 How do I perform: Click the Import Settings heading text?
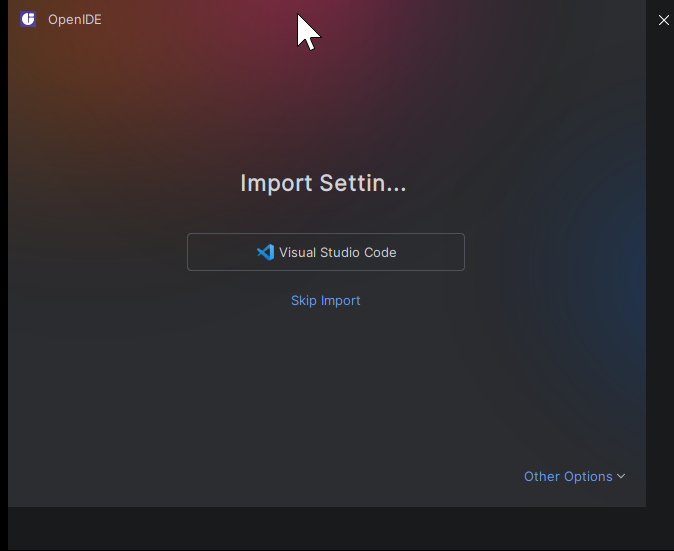tap(323, 183)
